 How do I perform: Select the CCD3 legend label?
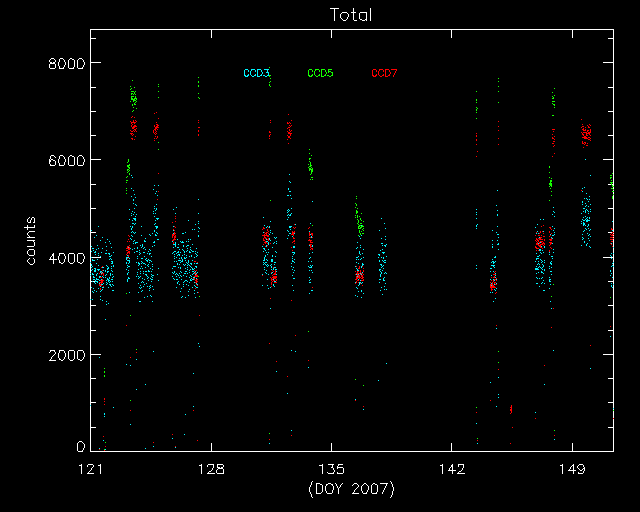coord(257,73)
